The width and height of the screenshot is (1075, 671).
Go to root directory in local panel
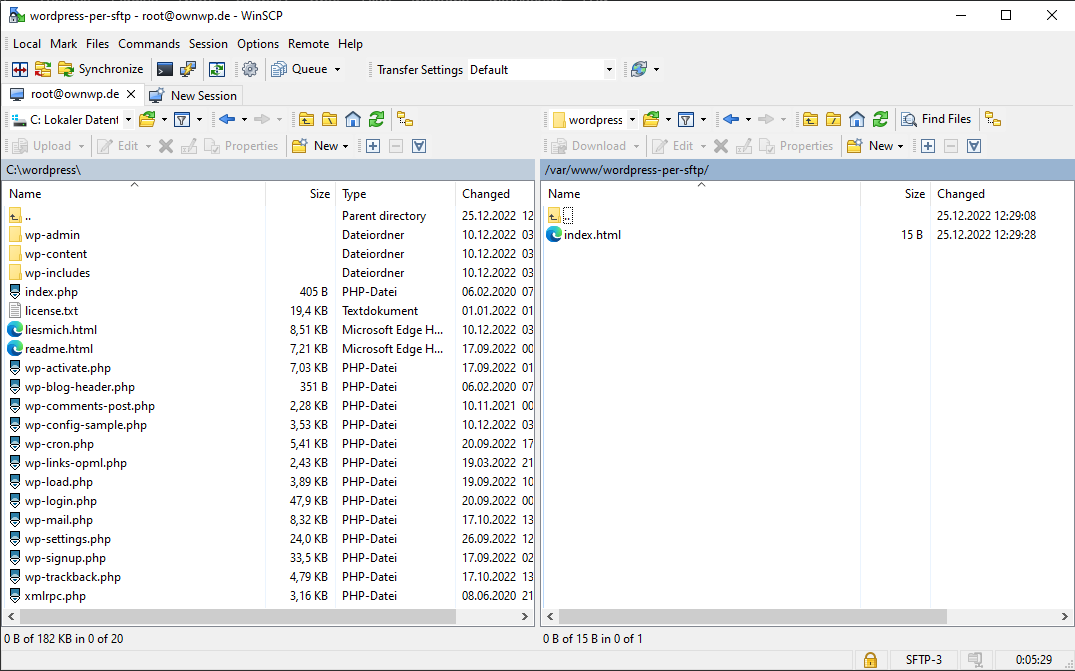click(x=329, y=119)
